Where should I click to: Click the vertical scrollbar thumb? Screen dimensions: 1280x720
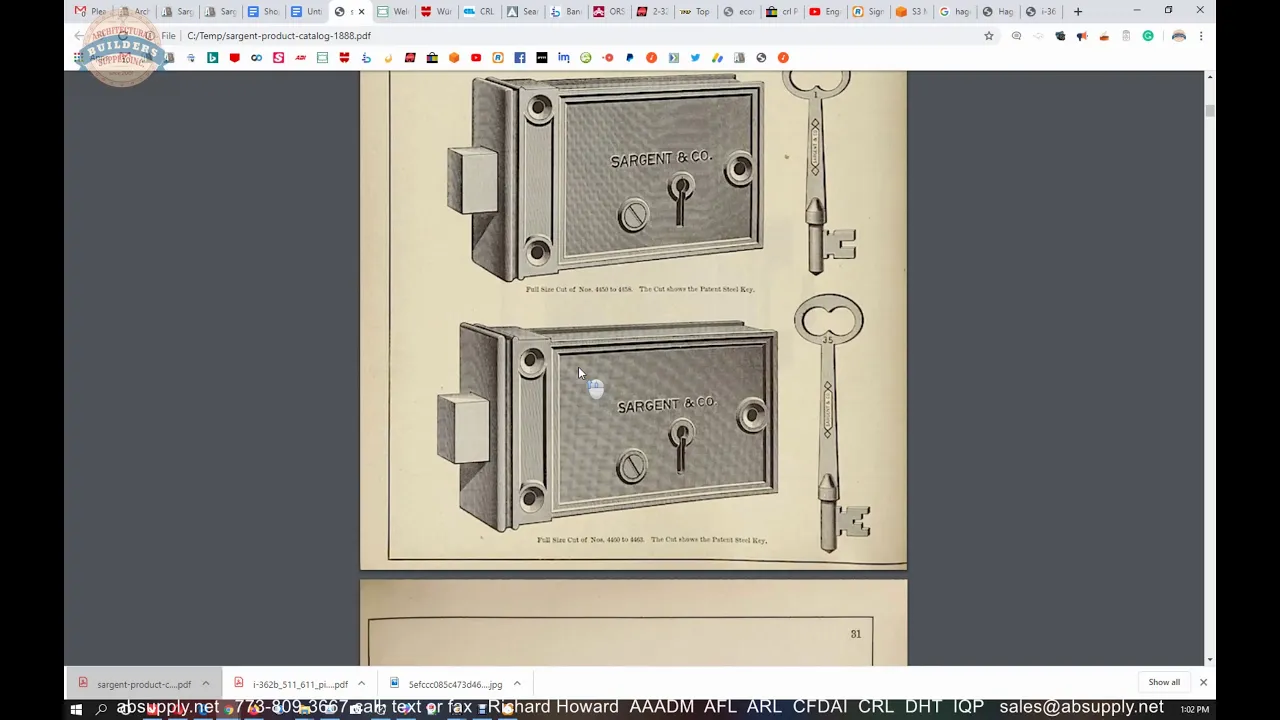1210,111
